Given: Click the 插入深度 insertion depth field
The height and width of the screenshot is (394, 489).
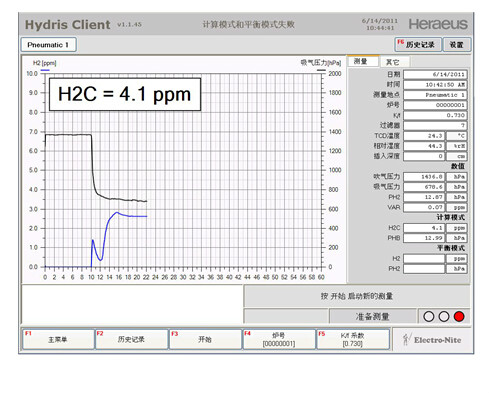Looking at the screenshot, I should coord(424,156).
